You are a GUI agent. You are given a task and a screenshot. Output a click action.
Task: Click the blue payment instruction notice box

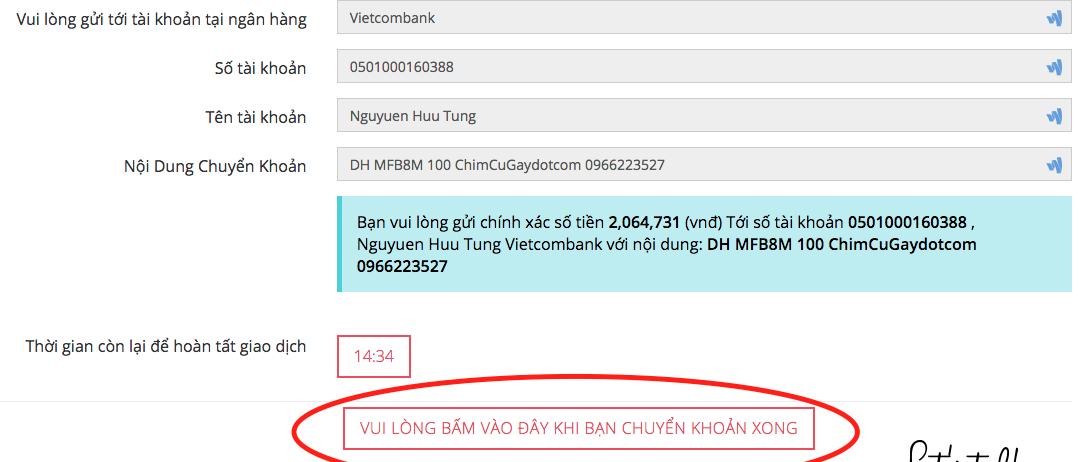704,243
